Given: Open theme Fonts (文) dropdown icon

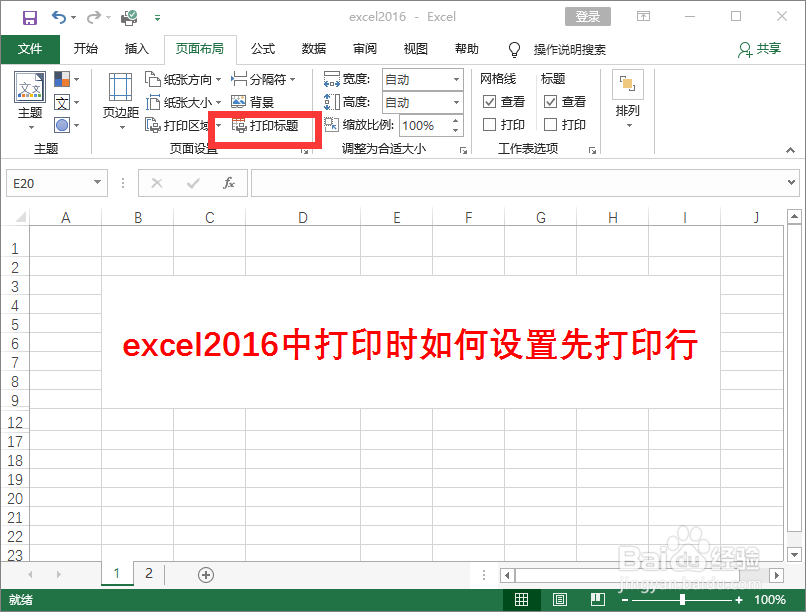Looking at the screenshot, I should [66, 102].
